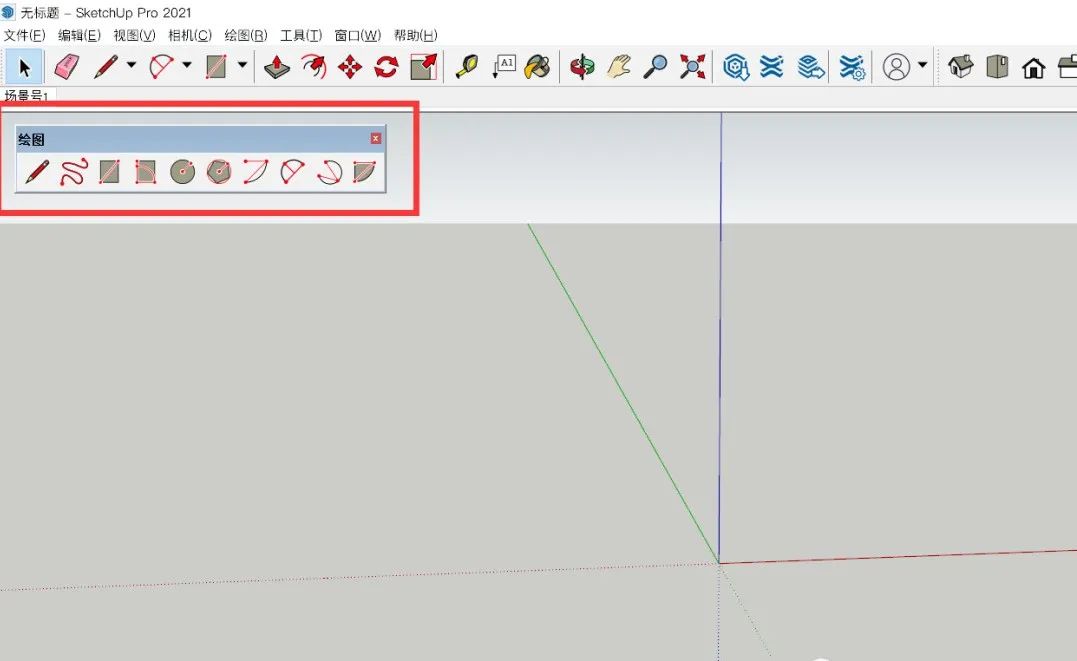Select Freehand squiggle tool in 绘图 toolbar
The width and height of the screenshot is (1077, 661).
point(73,171)
